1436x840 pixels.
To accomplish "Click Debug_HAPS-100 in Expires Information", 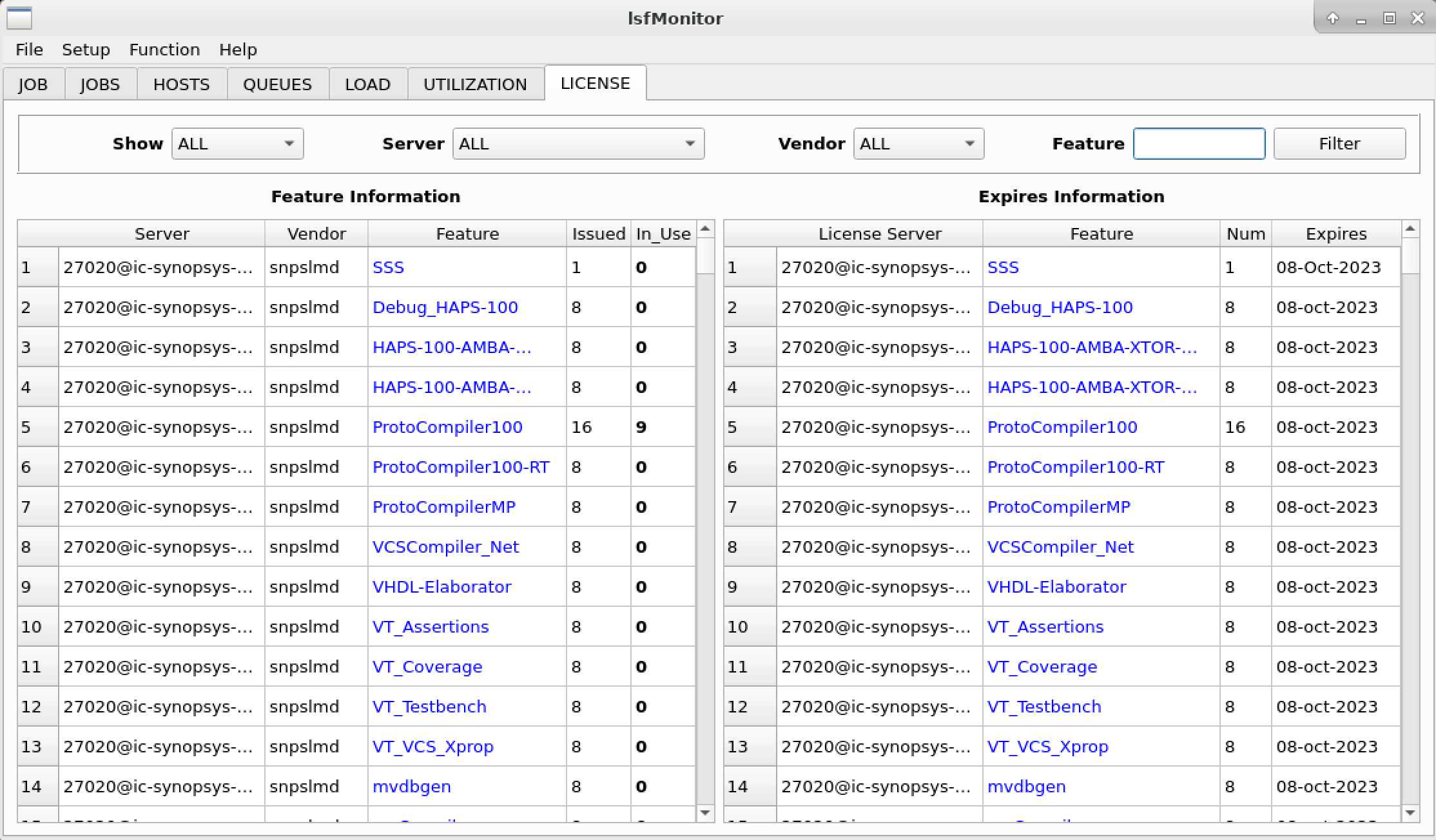I will [1059, 307].
